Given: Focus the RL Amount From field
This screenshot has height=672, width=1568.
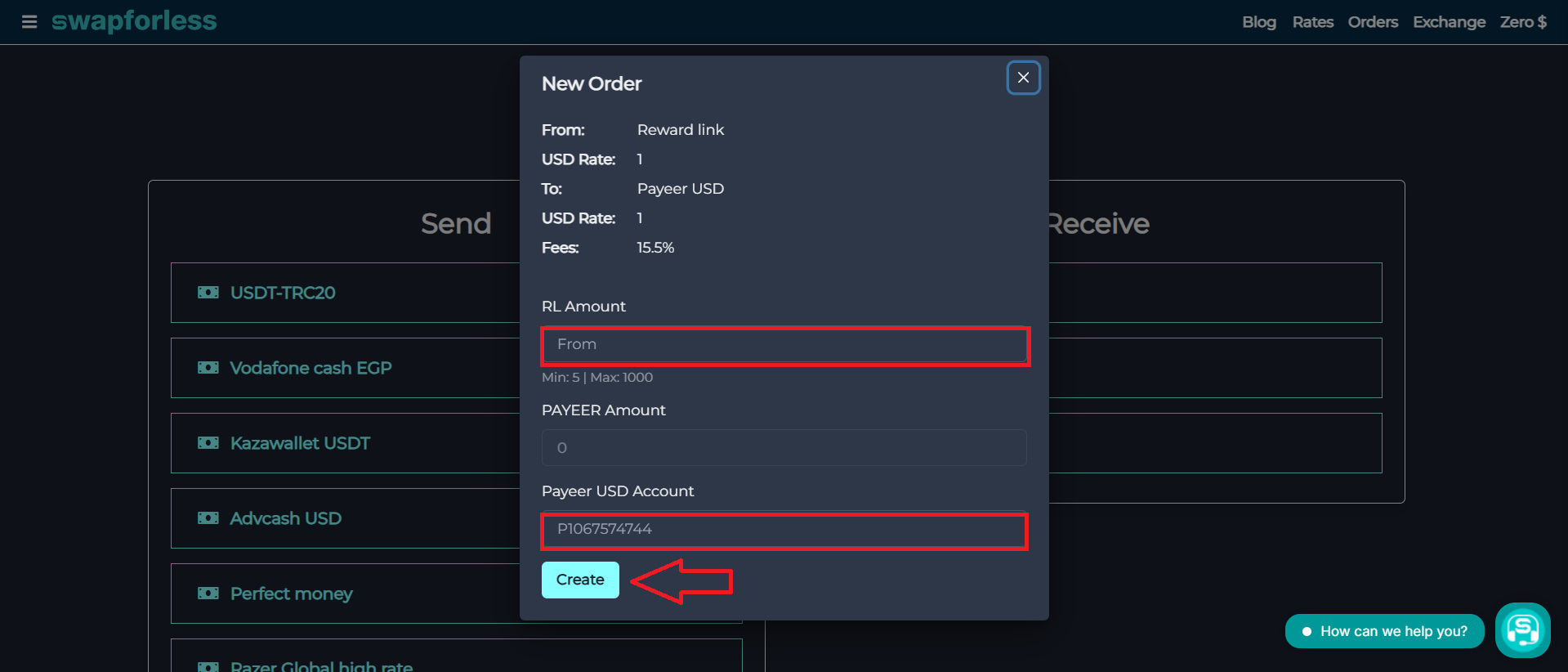Looking at the screenshot, I should 784,345.
